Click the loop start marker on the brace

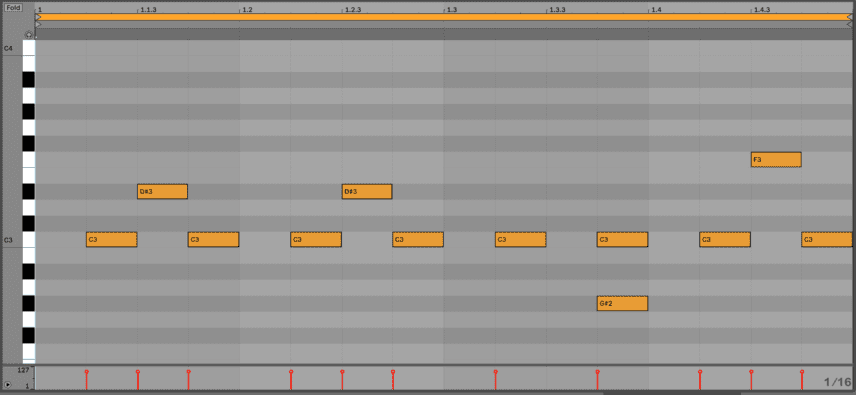[38, 17]
